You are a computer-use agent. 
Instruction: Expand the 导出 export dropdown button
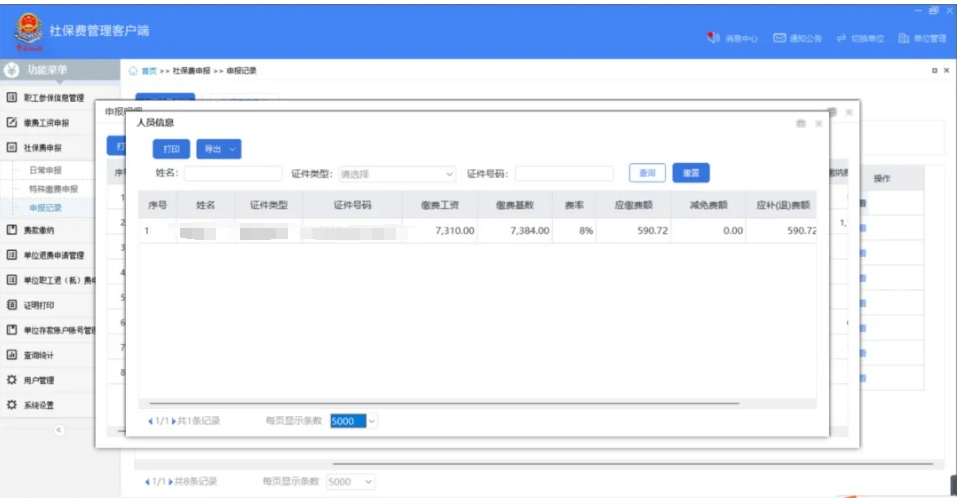click(x=219, y=149)
